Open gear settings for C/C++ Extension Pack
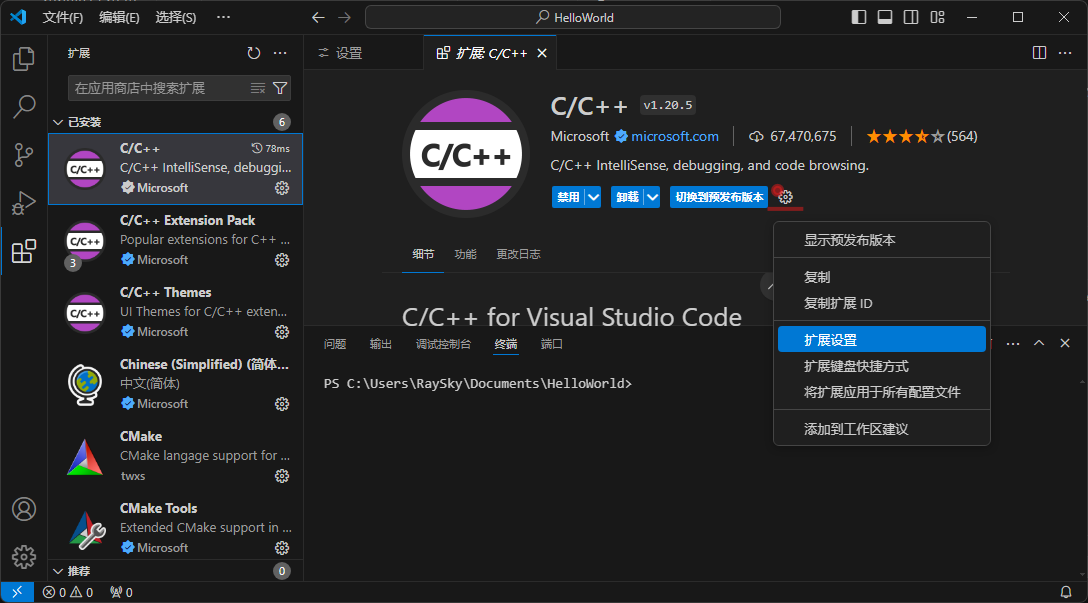Screen dimensions: 1088x603 click(x=282, y=260)
